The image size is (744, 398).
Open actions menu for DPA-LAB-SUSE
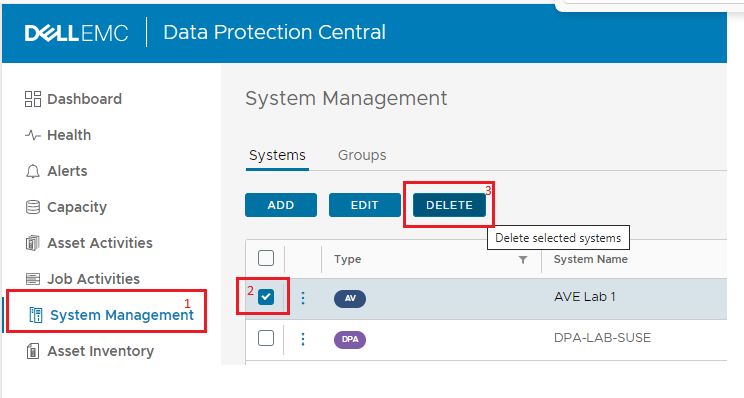pos(303,339)
